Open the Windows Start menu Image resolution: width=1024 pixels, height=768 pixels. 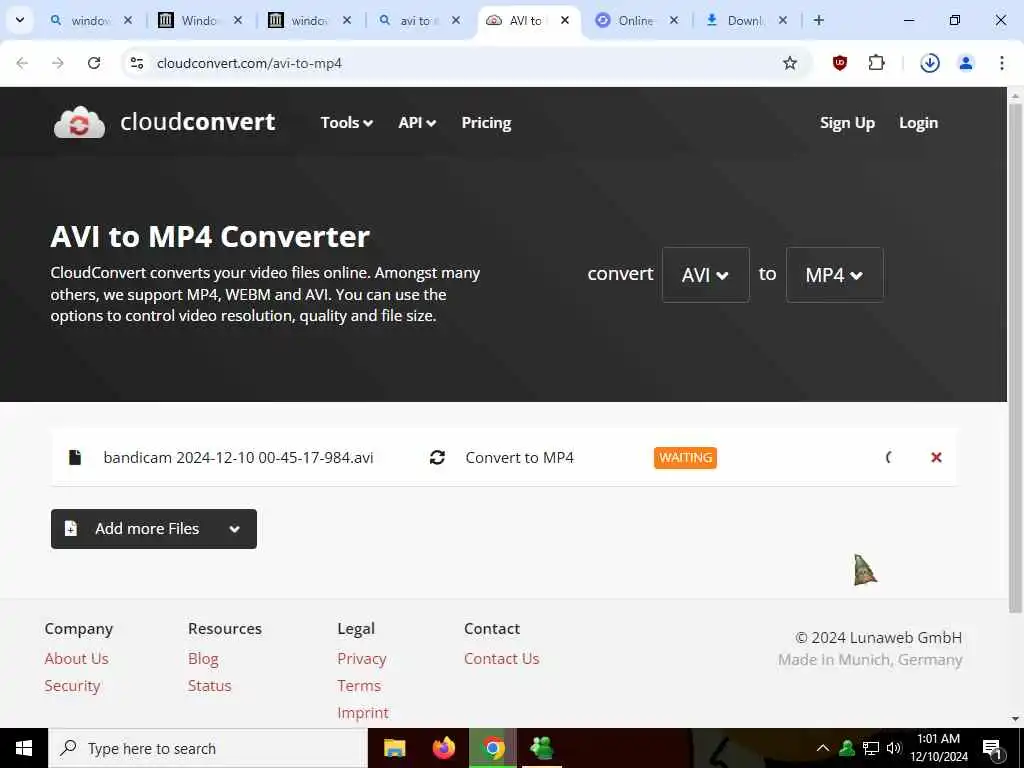click(x=24, y=748)
